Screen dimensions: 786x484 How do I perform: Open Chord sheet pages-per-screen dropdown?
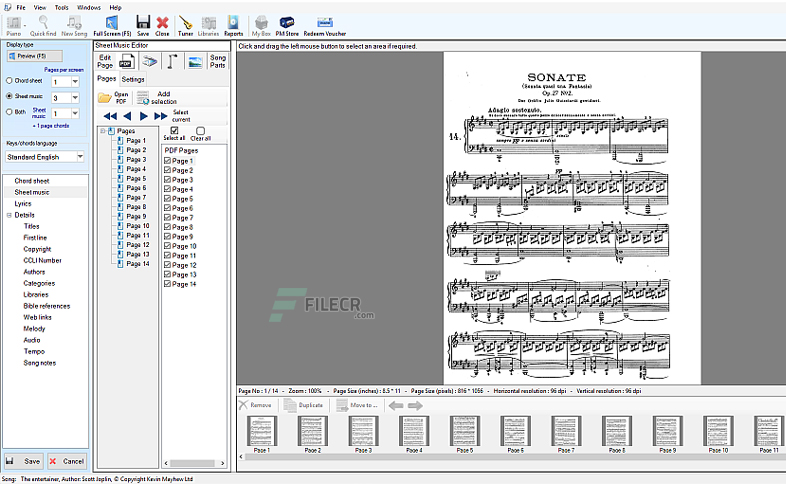(75, 82)
